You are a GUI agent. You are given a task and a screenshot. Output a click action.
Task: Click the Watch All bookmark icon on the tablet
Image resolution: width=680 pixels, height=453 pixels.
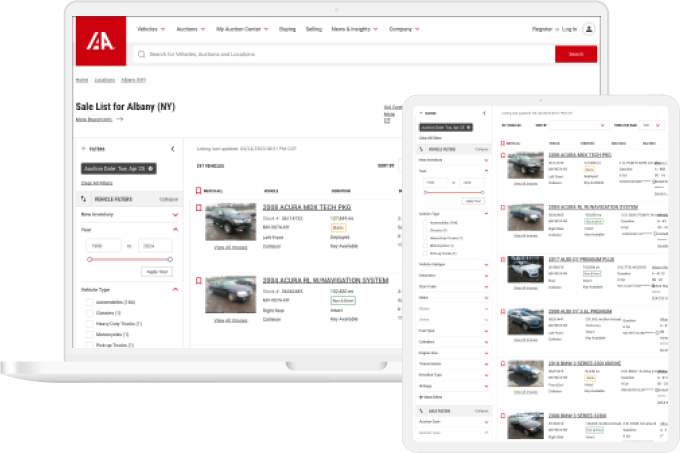pyautogui.click(x=503, y=143)
